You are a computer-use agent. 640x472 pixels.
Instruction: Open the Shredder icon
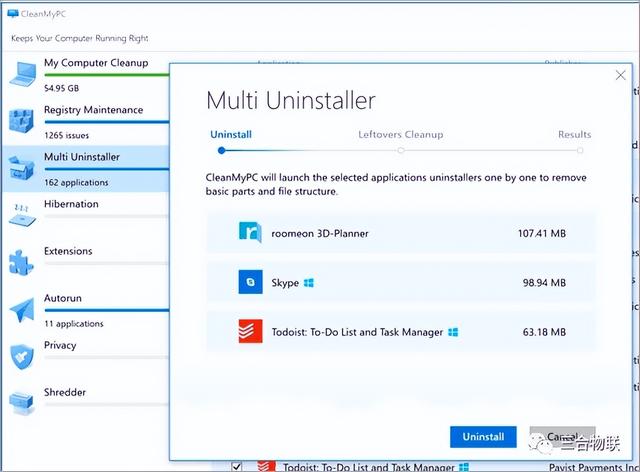(x=21, y=401)
